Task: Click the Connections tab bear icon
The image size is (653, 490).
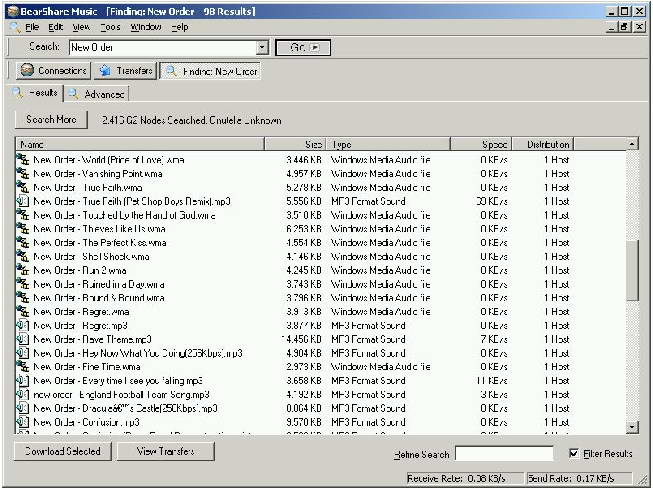Action: tap(27, 70)
